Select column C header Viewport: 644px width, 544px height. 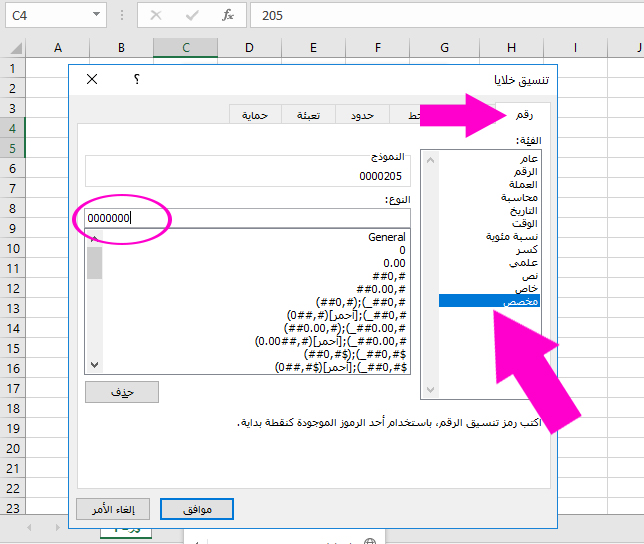click(x=186, y=48)
